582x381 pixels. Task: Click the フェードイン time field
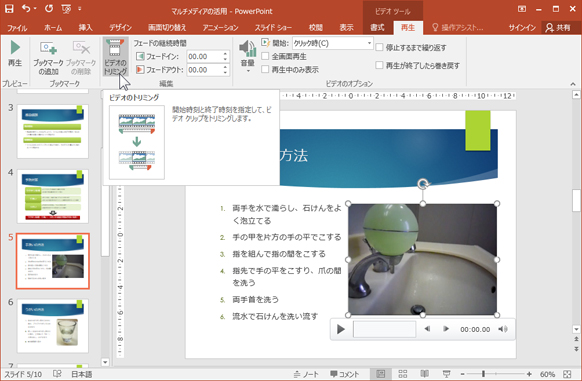tap(204, 56)
